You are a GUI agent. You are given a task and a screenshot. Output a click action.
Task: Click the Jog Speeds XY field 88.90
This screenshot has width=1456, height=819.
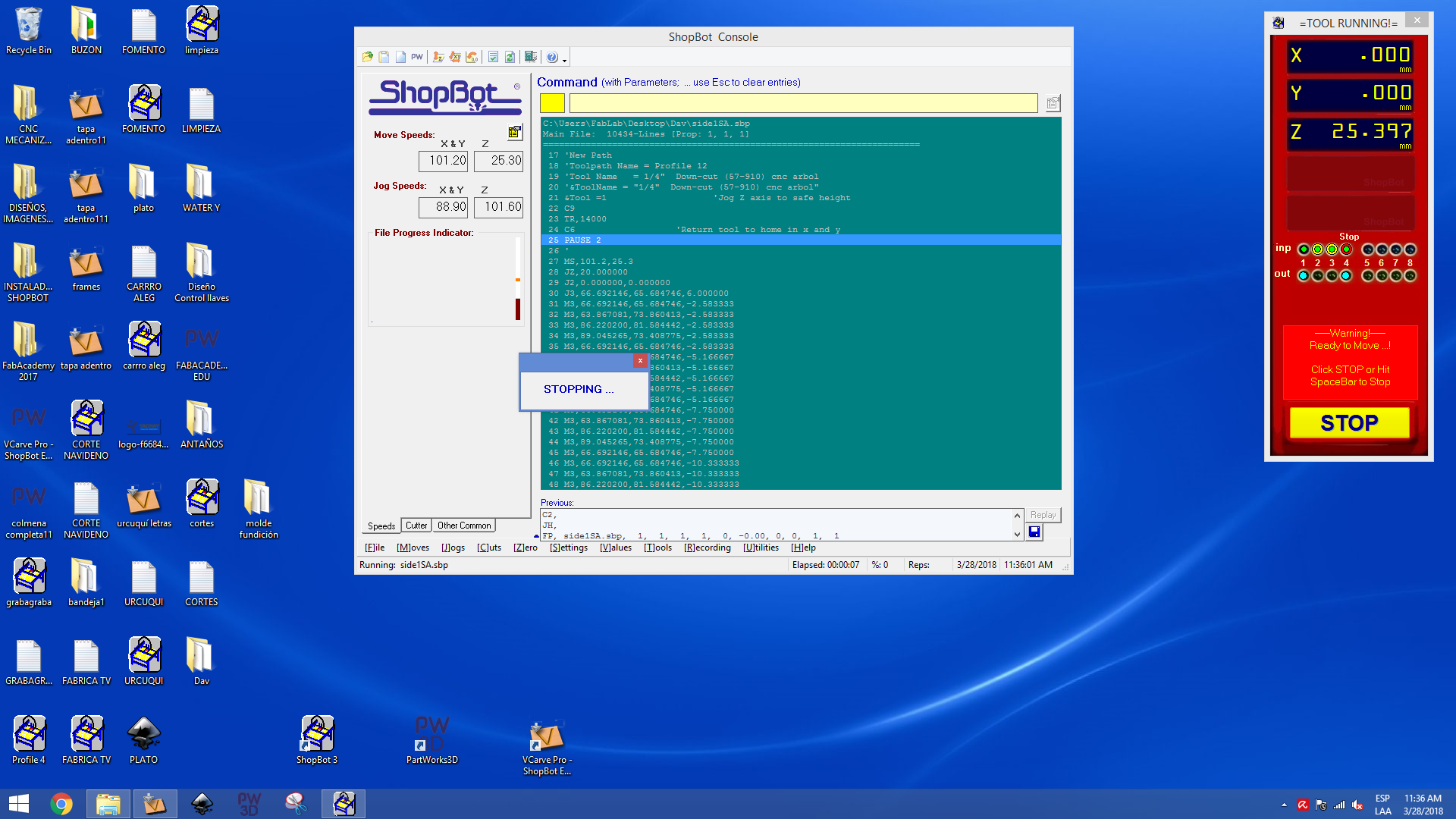tap(443, 207)
